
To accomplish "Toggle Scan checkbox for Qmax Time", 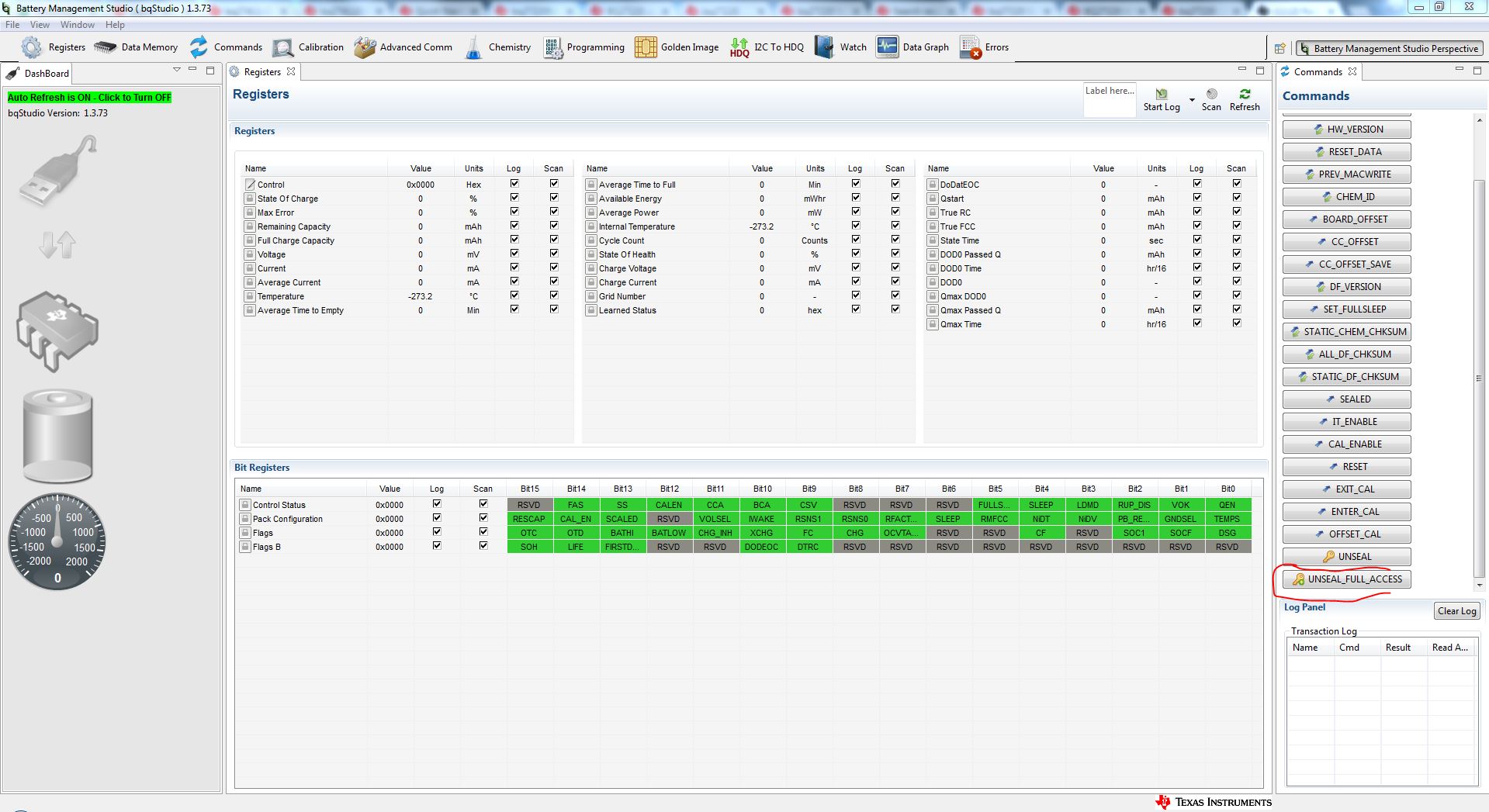I will pyautogui.click(x=1237, y=323).
